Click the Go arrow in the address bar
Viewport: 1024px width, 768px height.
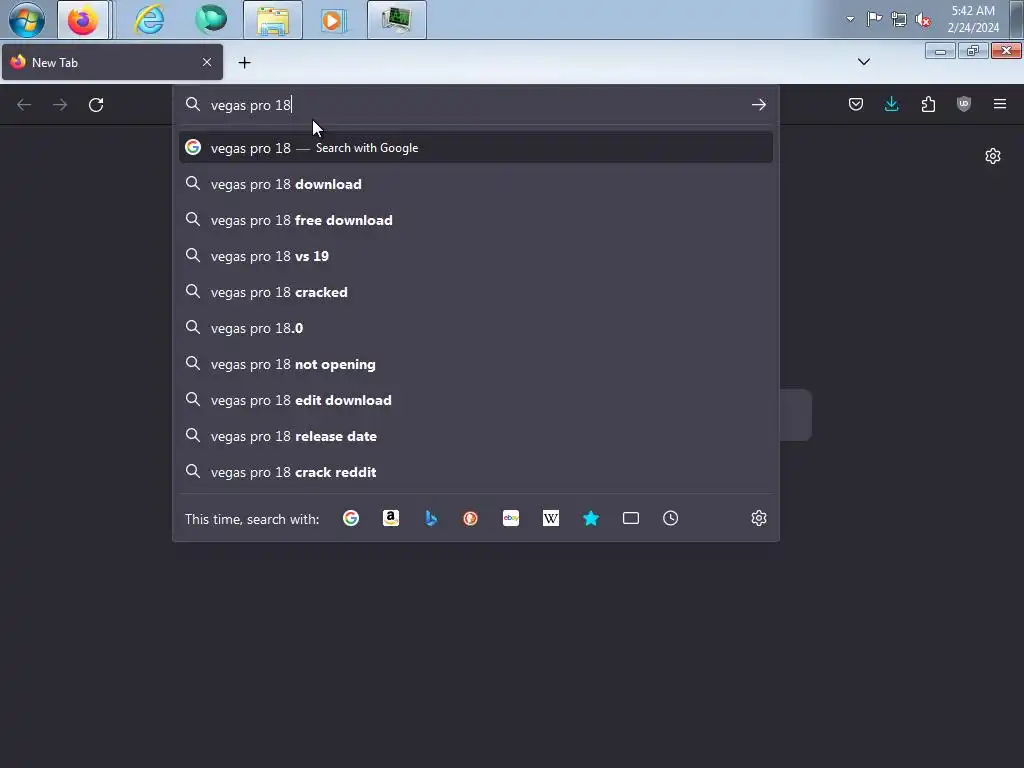[758, 104]
